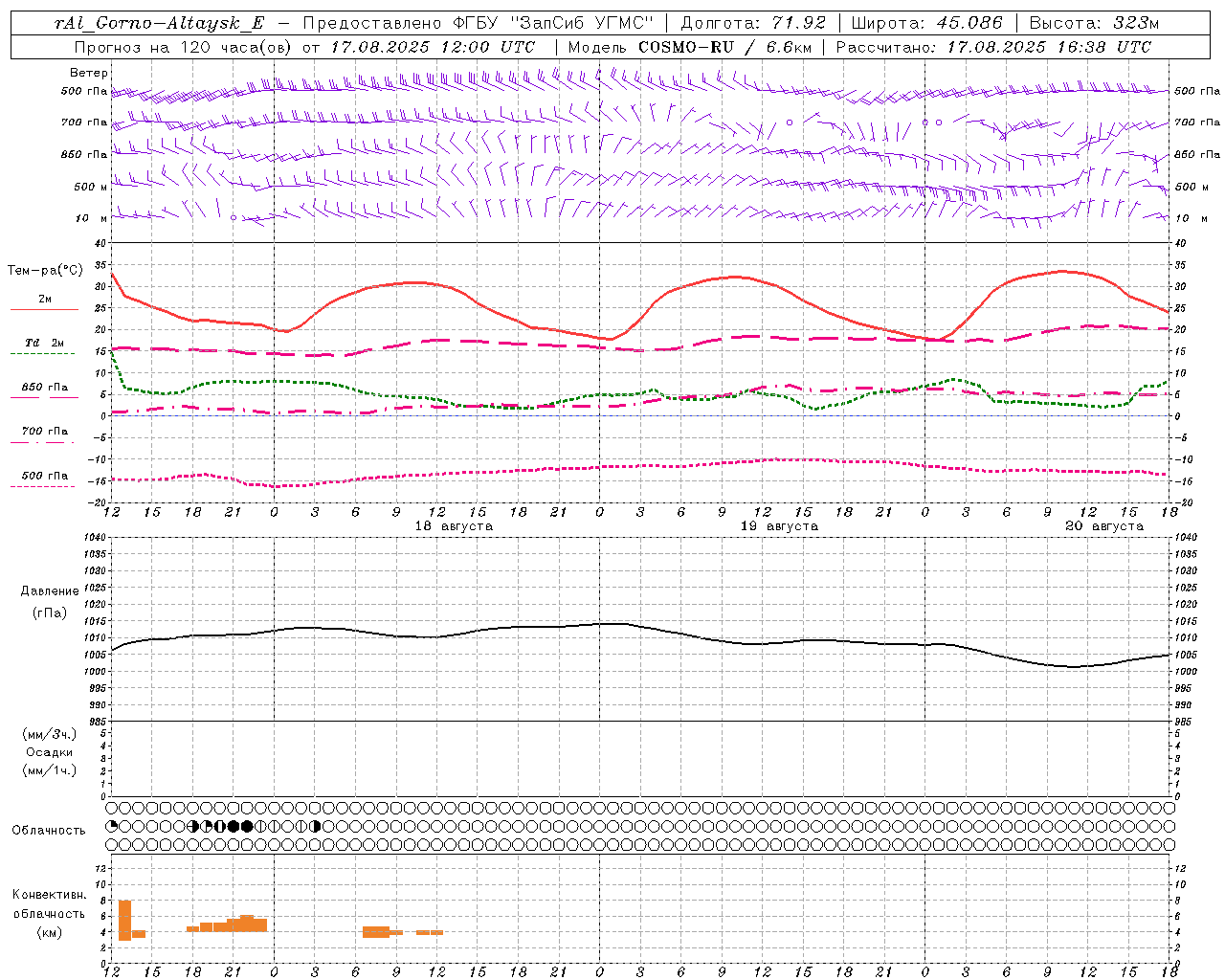
Task: Select the Широта: 45.086 header value
Action: coord(926,24)
